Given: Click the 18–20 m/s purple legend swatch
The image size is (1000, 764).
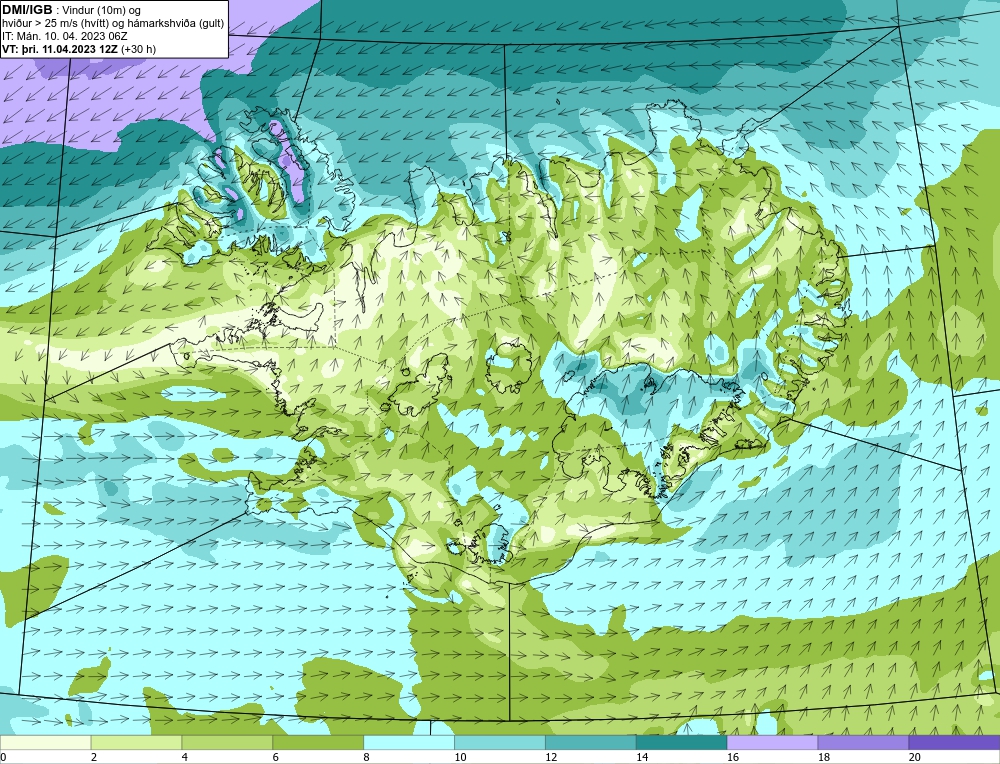Looking at the screenshot, I should point(864,742).
